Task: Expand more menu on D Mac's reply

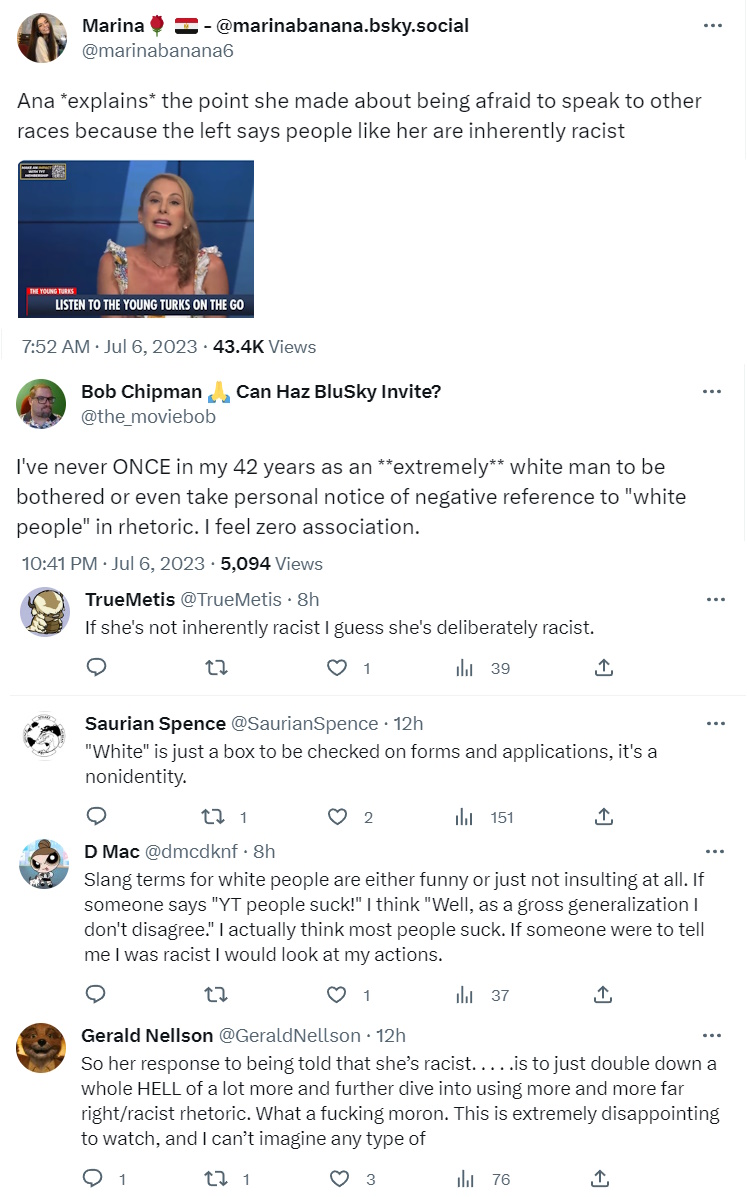Action: [716, 851]
